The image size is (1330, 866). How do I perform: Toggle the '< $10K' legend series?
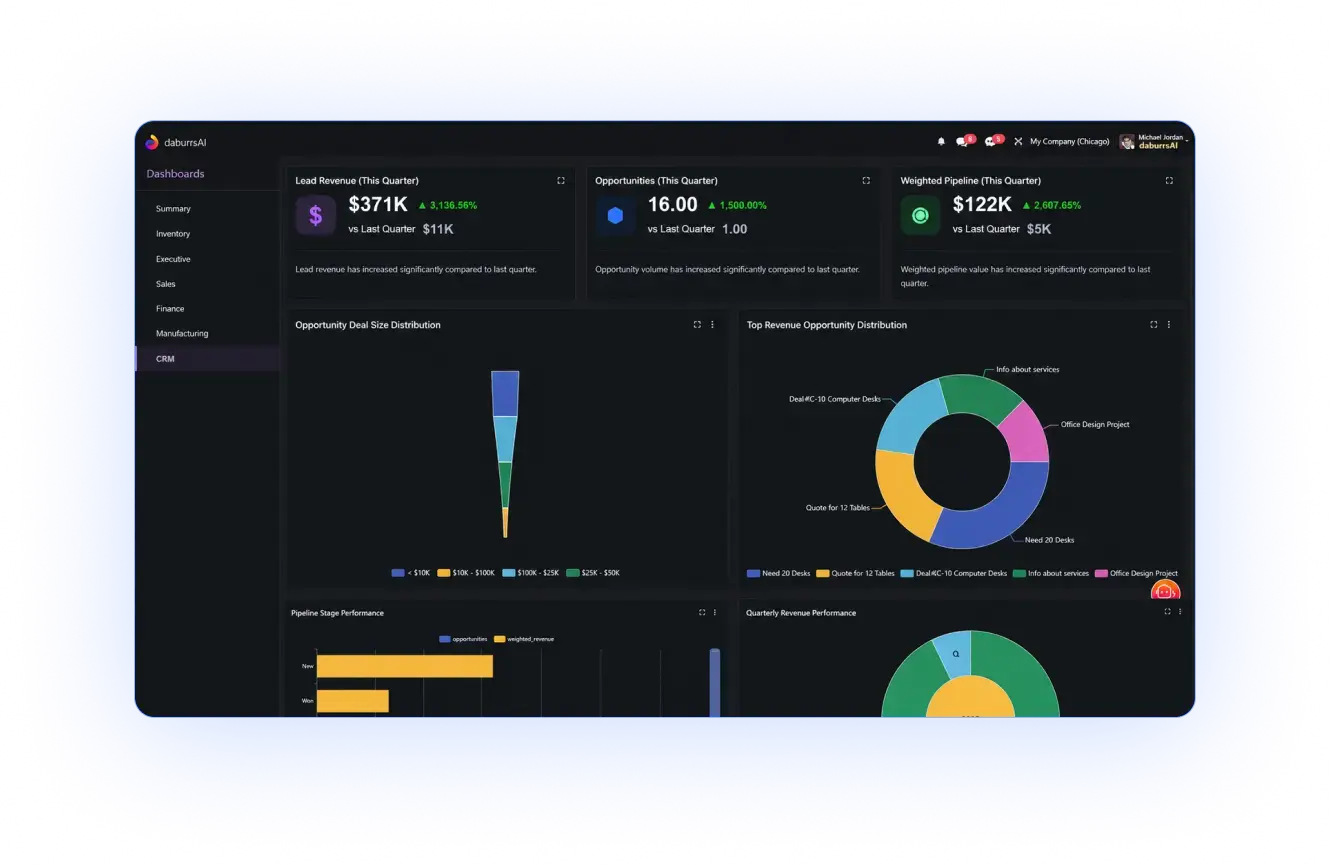411,573
